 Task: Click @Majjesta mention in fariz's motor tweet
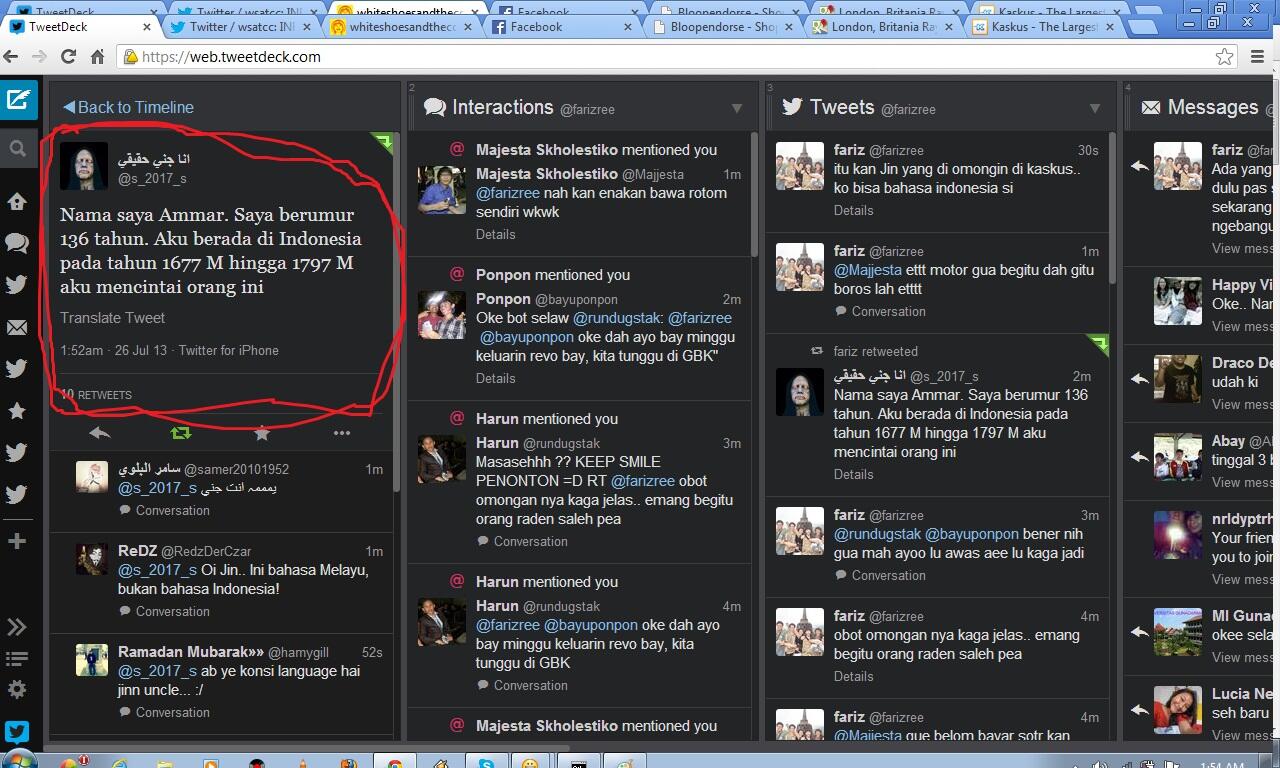tap(868, 270)
